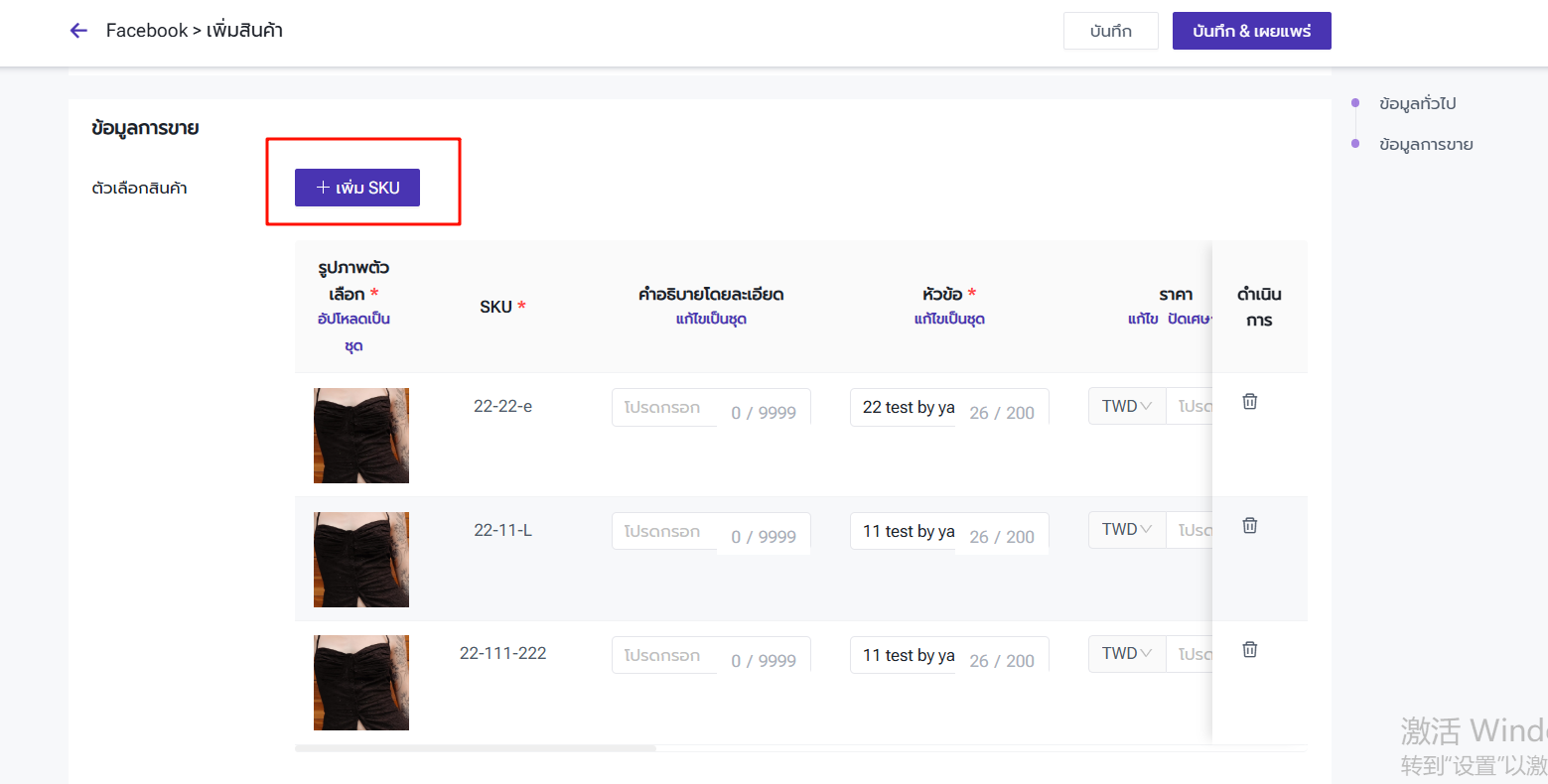Click บันทึก & เผยแพร่ publish button
This screenshot has height=784, width=1548.
[1251, 31]
